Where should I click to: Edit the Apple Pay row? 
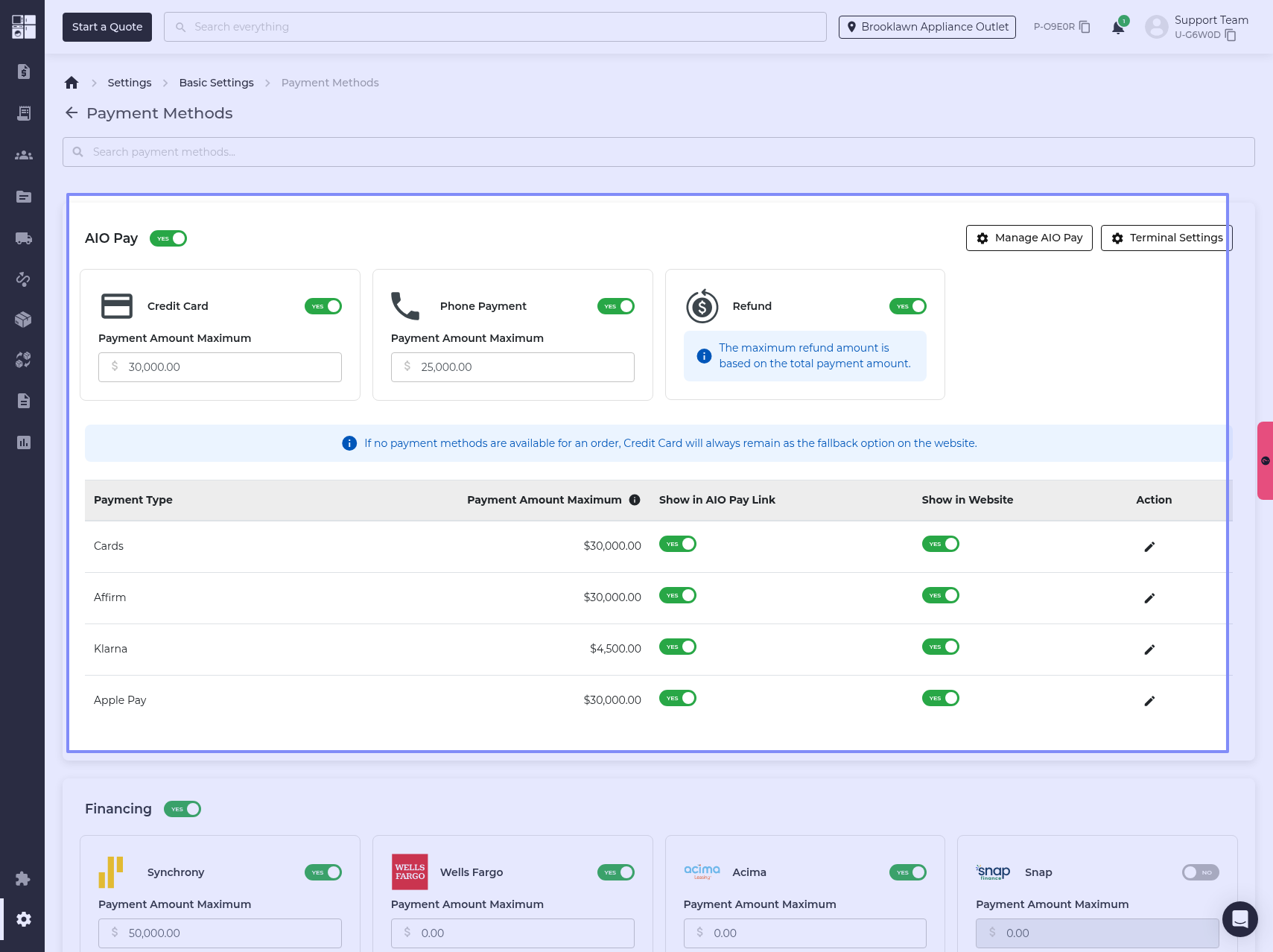pos(1149,701)
